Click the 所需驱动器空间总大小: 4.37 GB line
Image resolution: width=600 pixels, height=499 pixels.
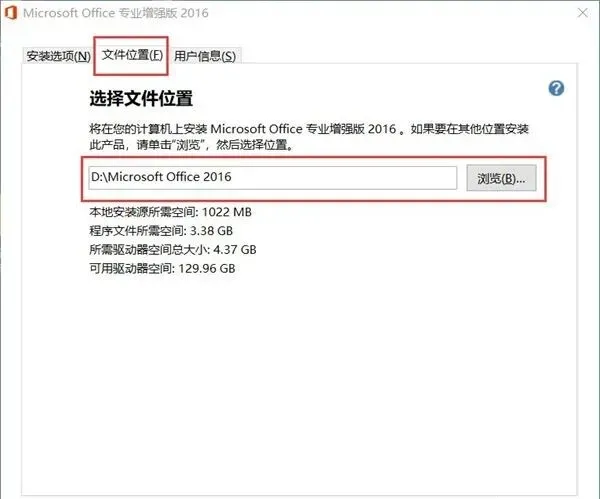(x=173, y=250)
